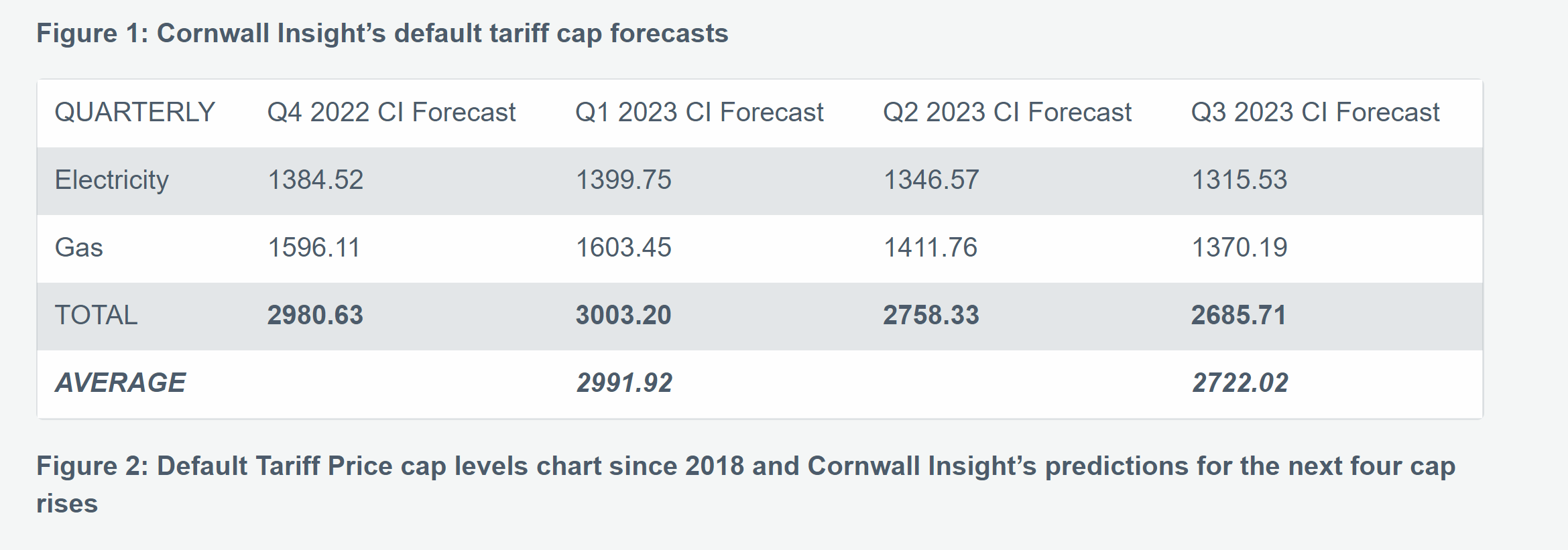This screenshot has width=1568, height=550.
Task: Click the Figure 2 Default Tariff heading
Action: pyautogui.click(x=745, y=467)
